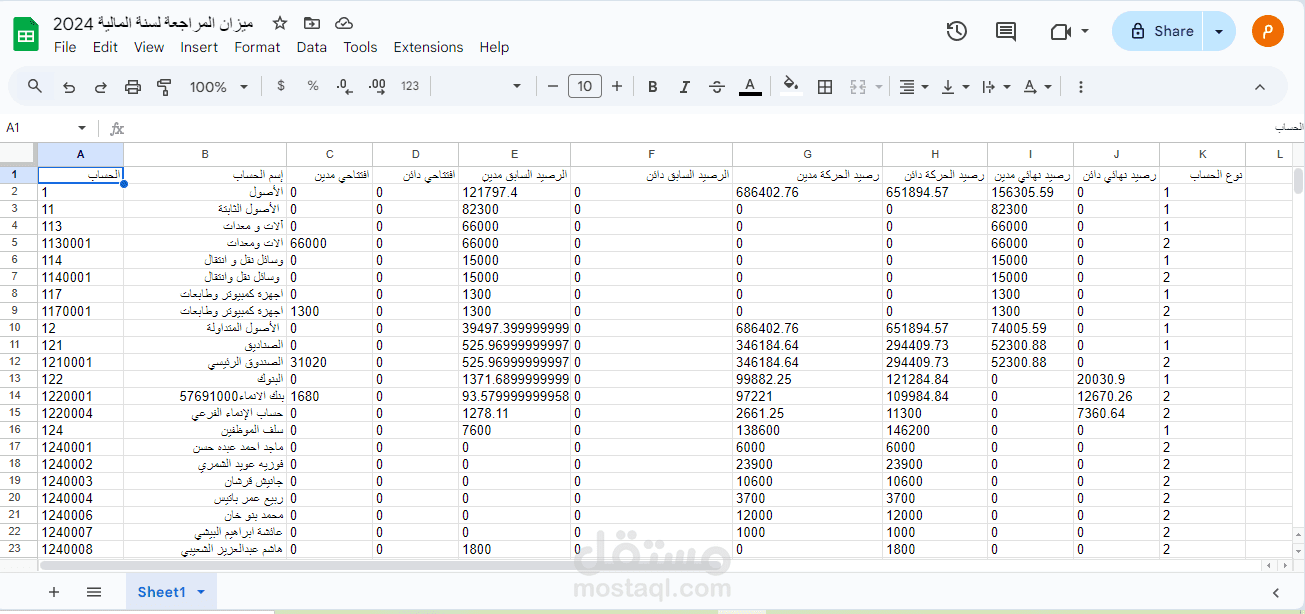This screenshot has width=1305, height=614.
Task: Click cell with value 20030.9
Action: pyautogui.click(x=1117, y=379)
